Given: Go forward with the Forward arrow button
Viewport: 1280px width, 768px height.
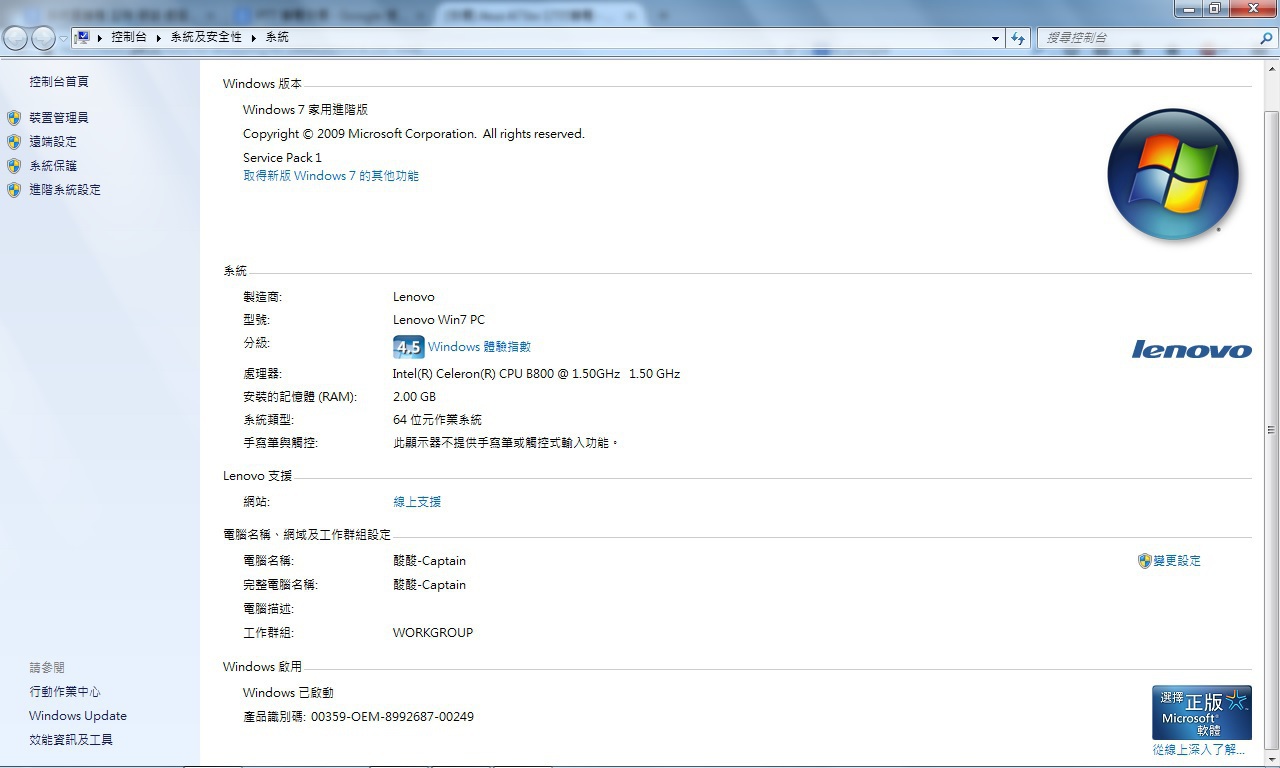Looking at the screenshot, I should [x=43, y=38].
